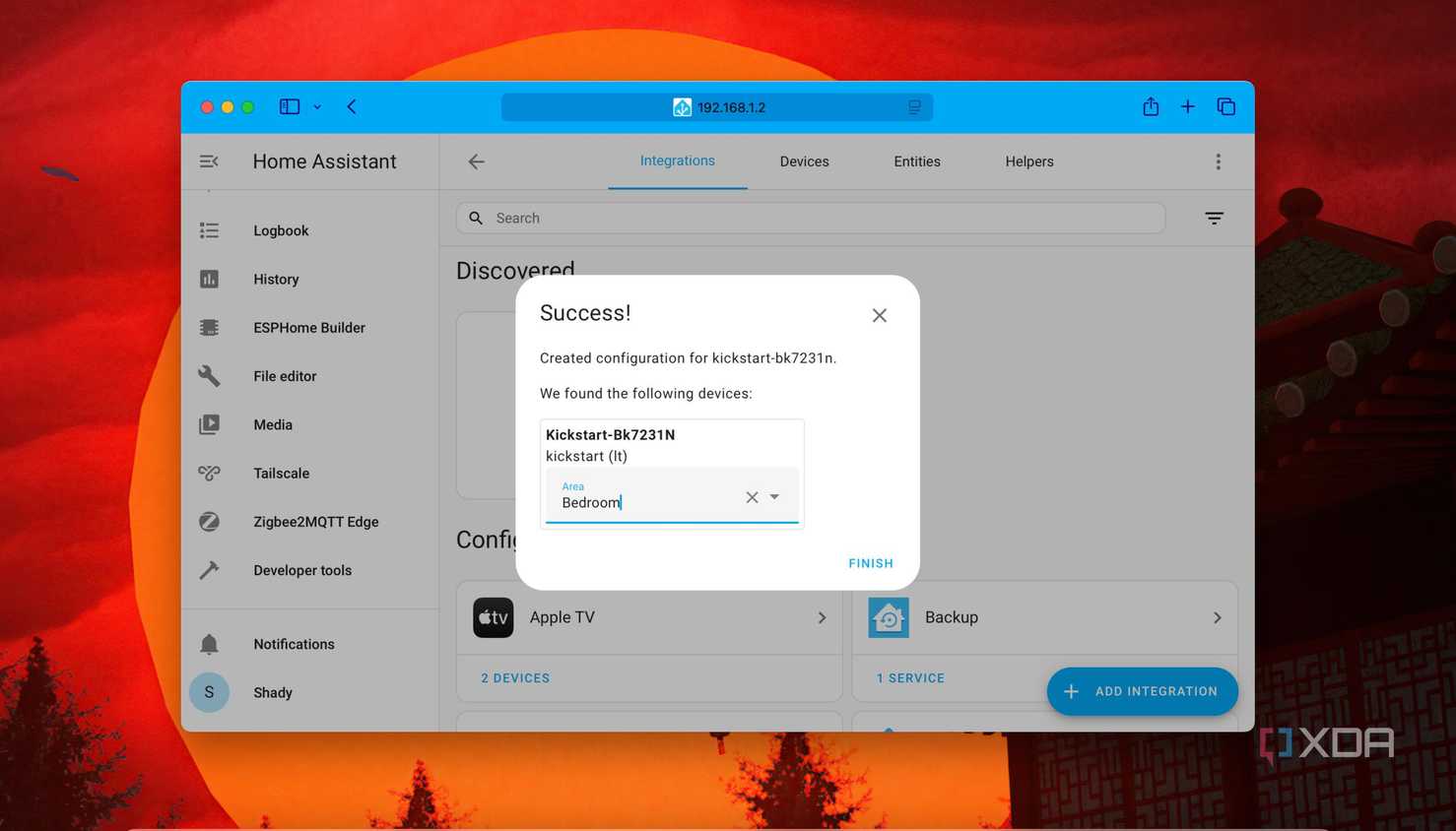Switch to the Entities tab
The height and width of the screenshot is (831, 1456).
point(917,161)
